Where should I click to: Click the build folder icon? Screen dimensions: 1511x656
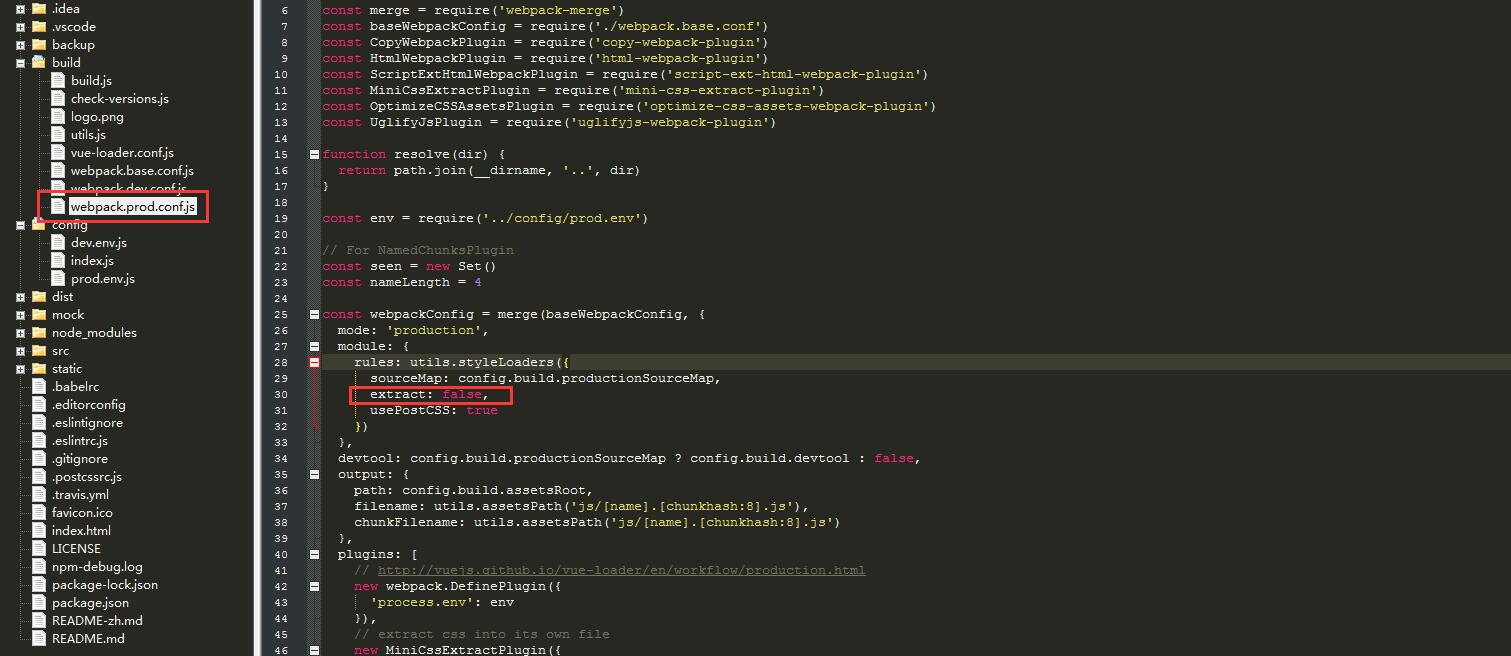click(39, 62)
